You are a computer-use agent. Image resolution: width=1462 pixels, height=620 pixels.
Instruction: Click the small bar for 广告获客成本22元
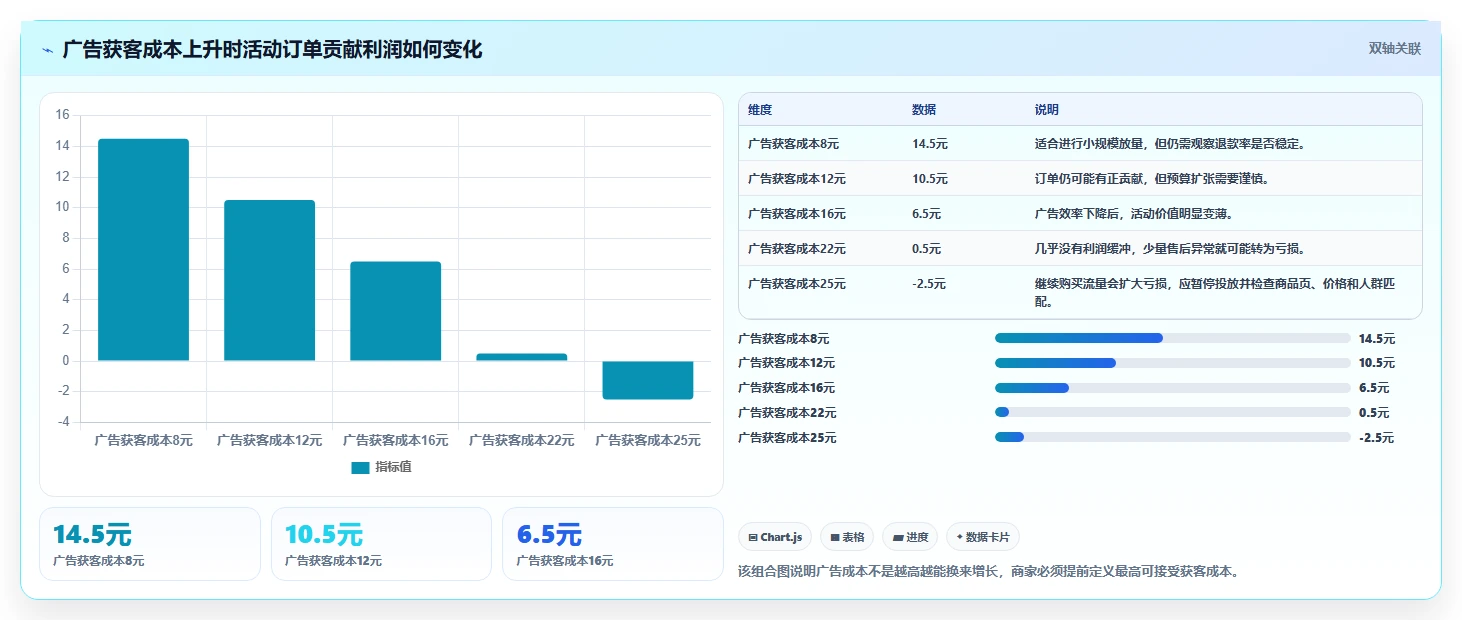(x=522, y=357)
